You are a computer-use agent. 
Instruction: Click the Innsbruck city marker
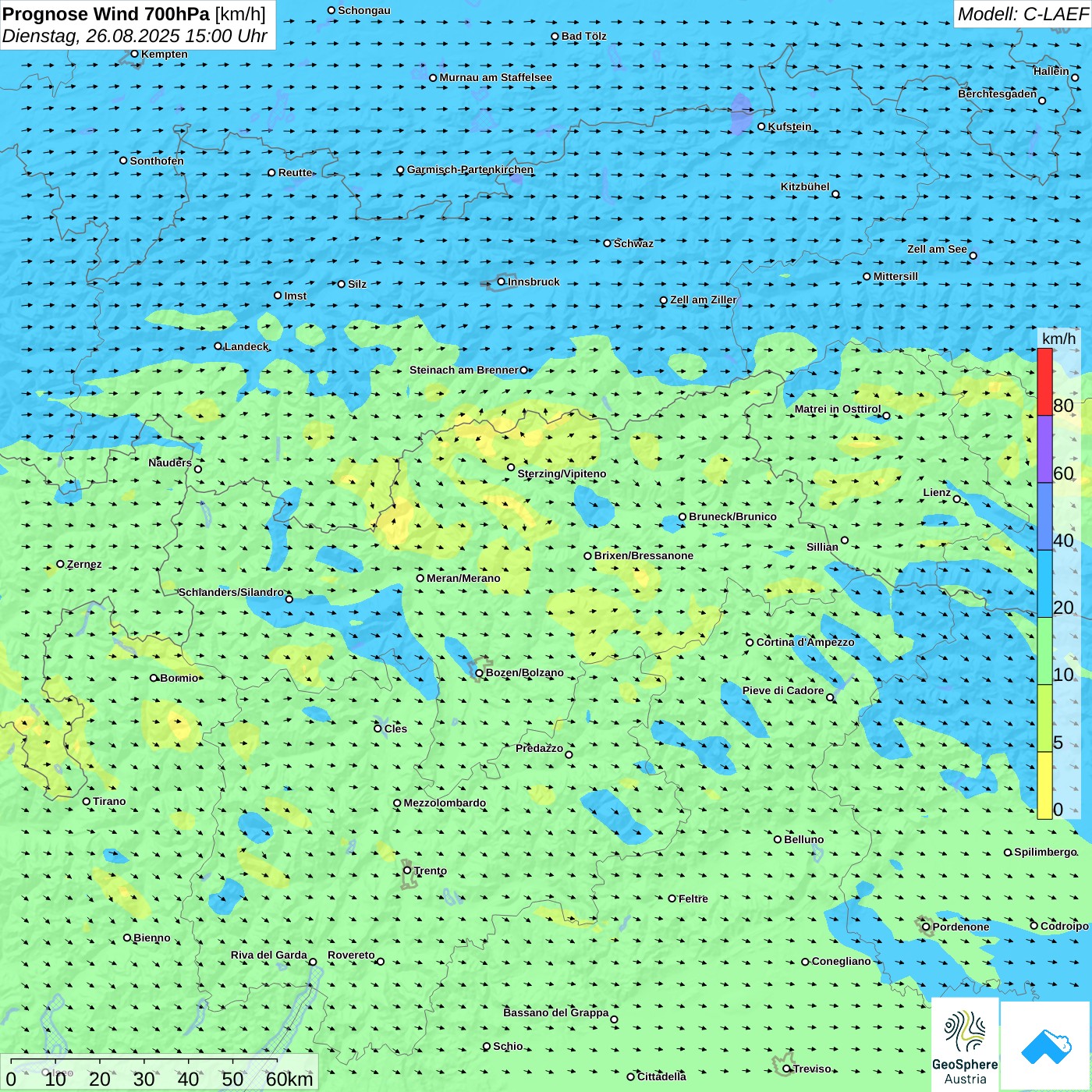[501, 282]
